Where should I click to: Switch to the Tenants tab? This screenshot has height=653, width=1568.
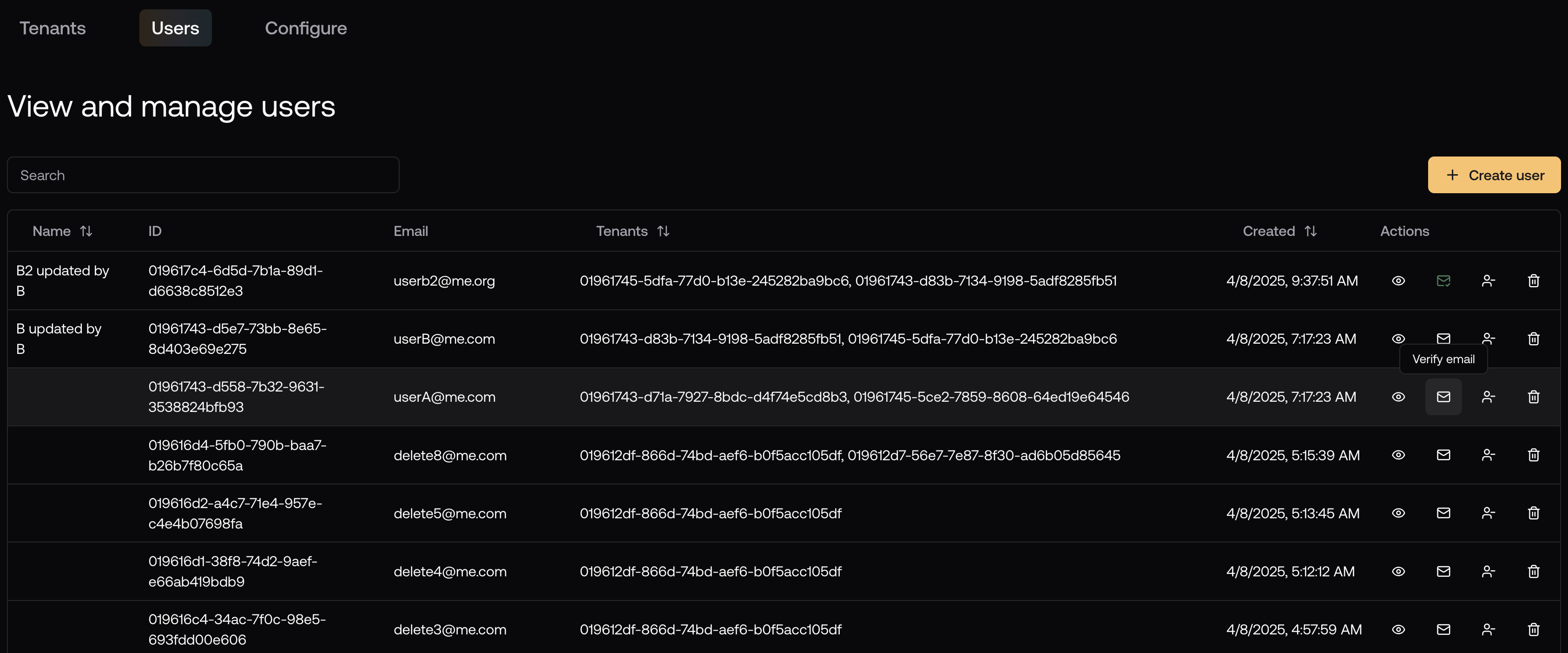tap(53, 28)
